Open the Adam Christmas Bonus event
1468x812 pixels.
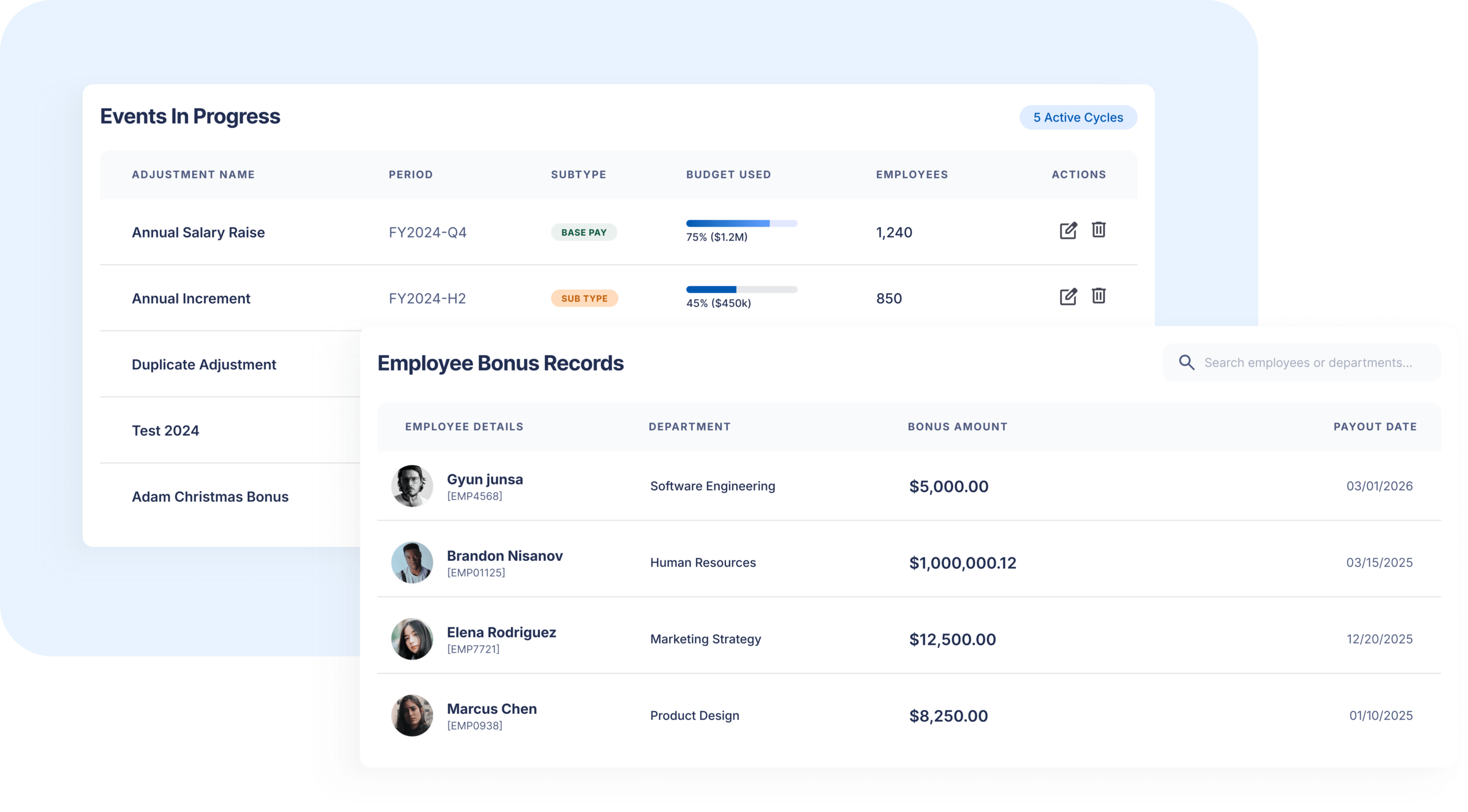point(210,497)
